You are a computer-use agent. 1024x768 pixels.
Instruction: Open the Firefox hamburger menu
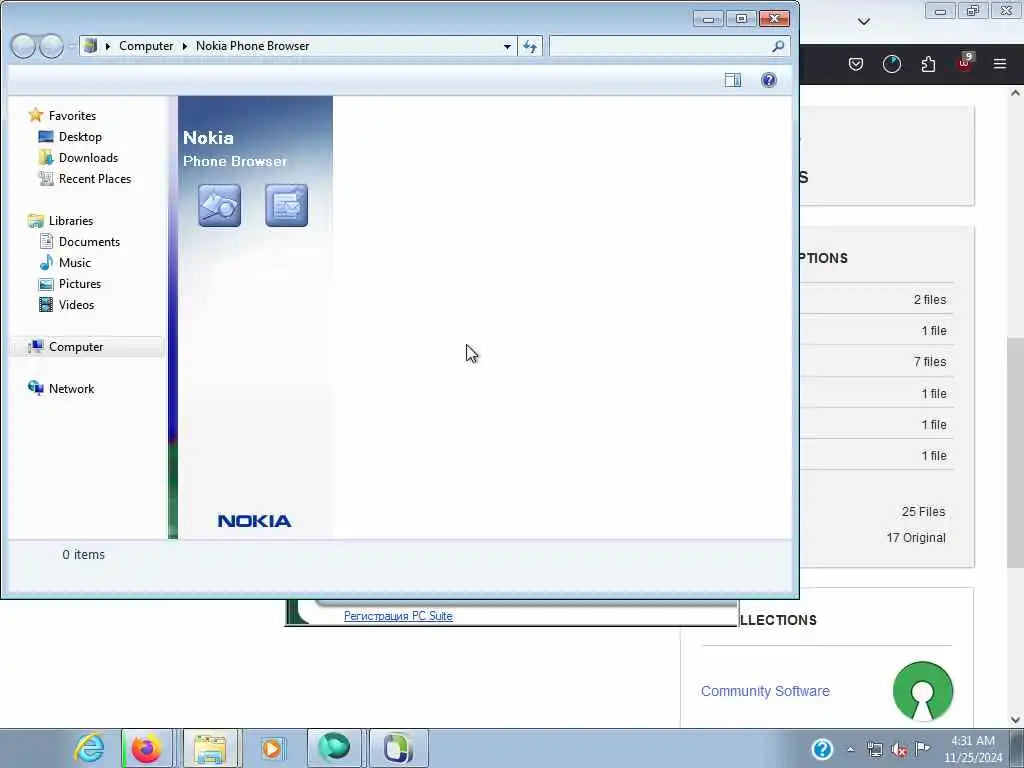click(1000, 64)
